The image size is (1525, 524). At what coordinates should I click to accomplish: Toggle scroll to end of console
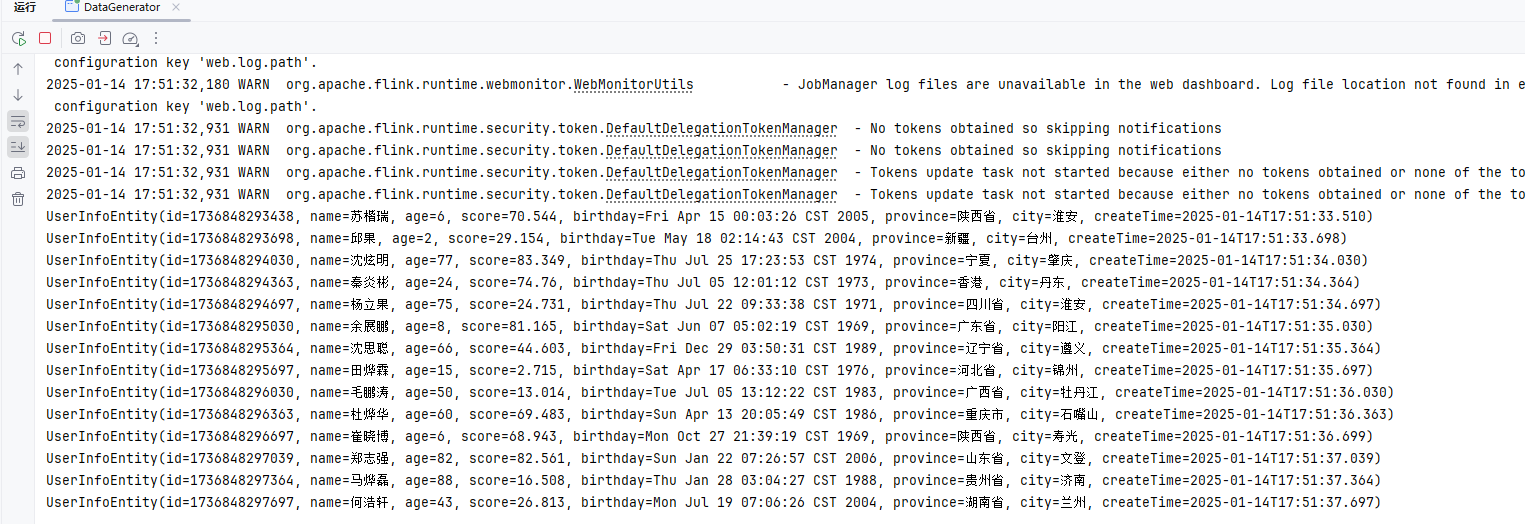[x=18, y=147]
